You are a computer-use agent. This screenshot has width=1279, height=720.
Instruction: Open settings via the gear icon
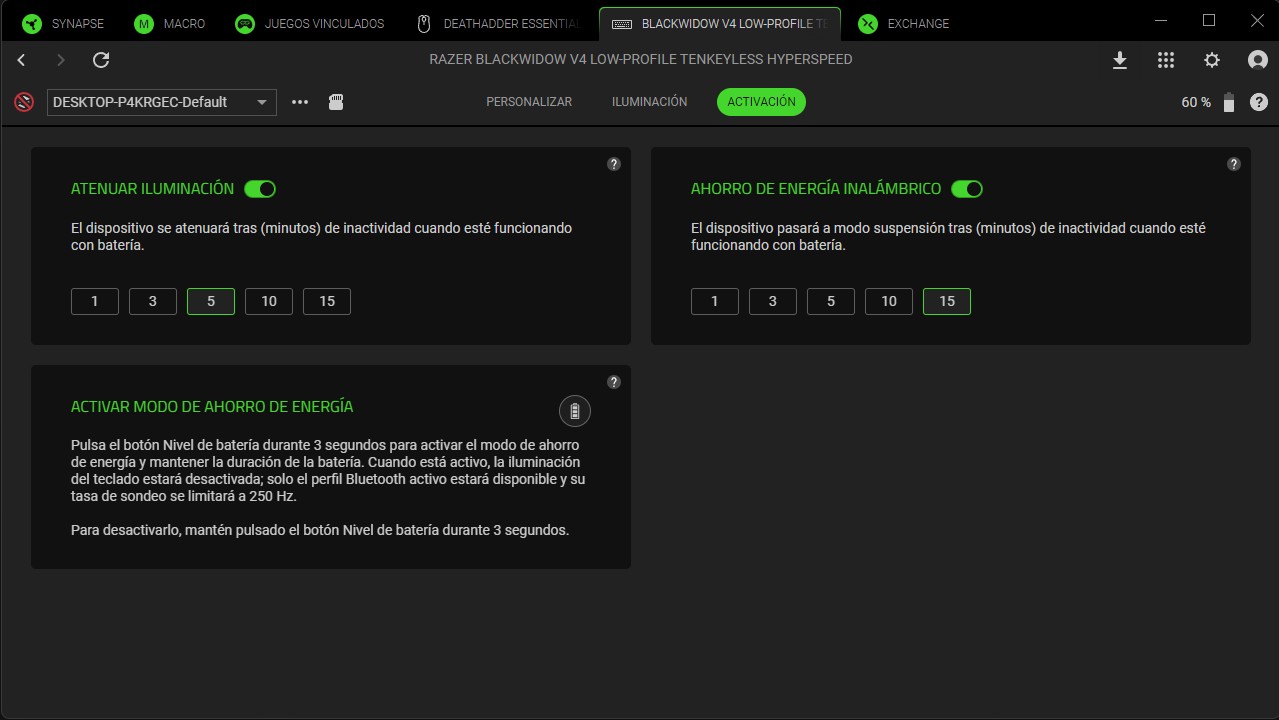[x=1212, y=60]
